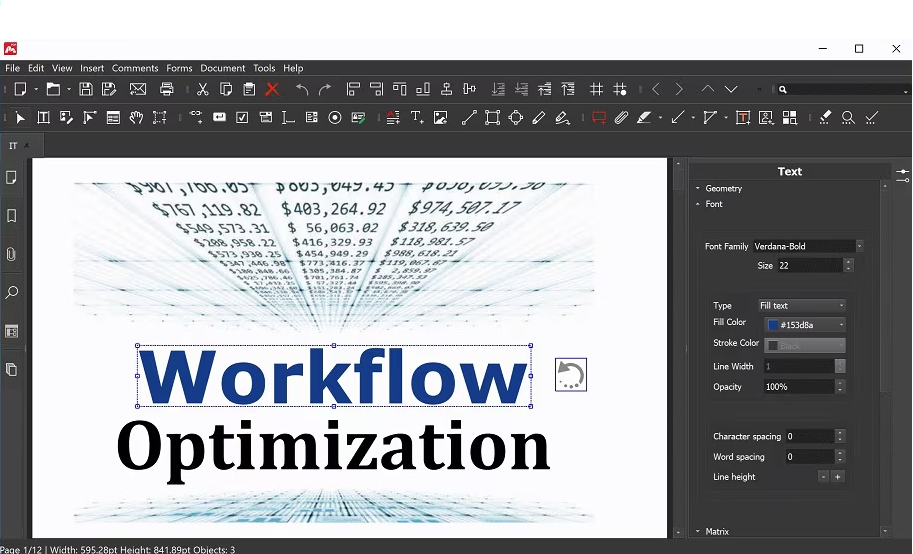This screenshot has height=554, width=913.
Task: Open the Comments menu
Action: click(135, 68)
